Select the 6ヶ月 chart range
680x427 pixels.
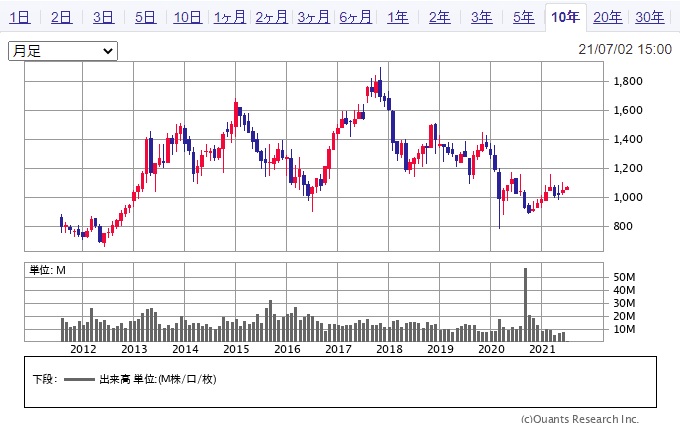(x=356, y=17)
